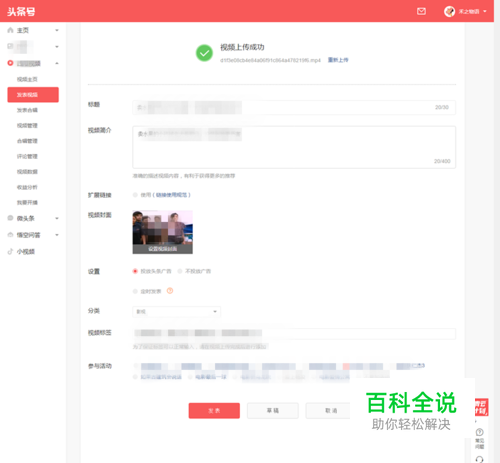Image resolution: width=500 pixels, height=463 pixels.
Task: Click the 微头条 chat bubble icon
Action: 10,218
